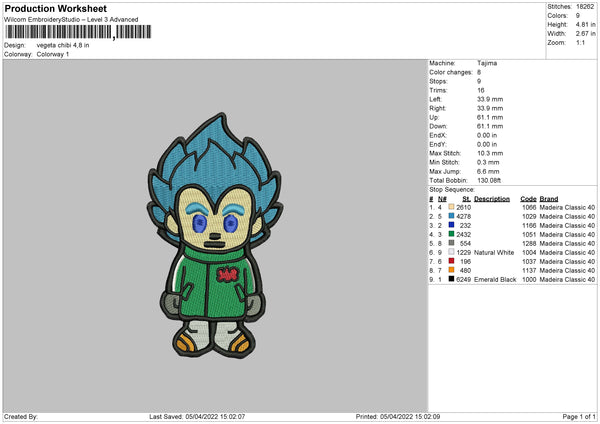Click the 'N#' column header
This screenshot has width=600, height=424.
point(442,199)
